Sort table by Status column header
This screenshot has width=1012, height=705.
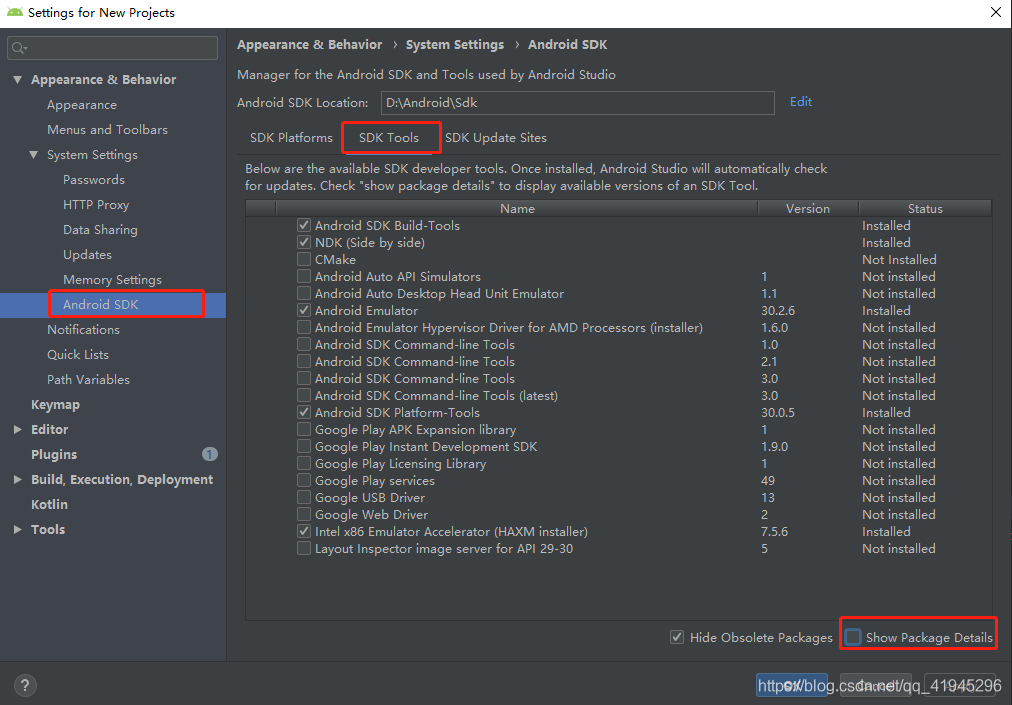[925, 209]
